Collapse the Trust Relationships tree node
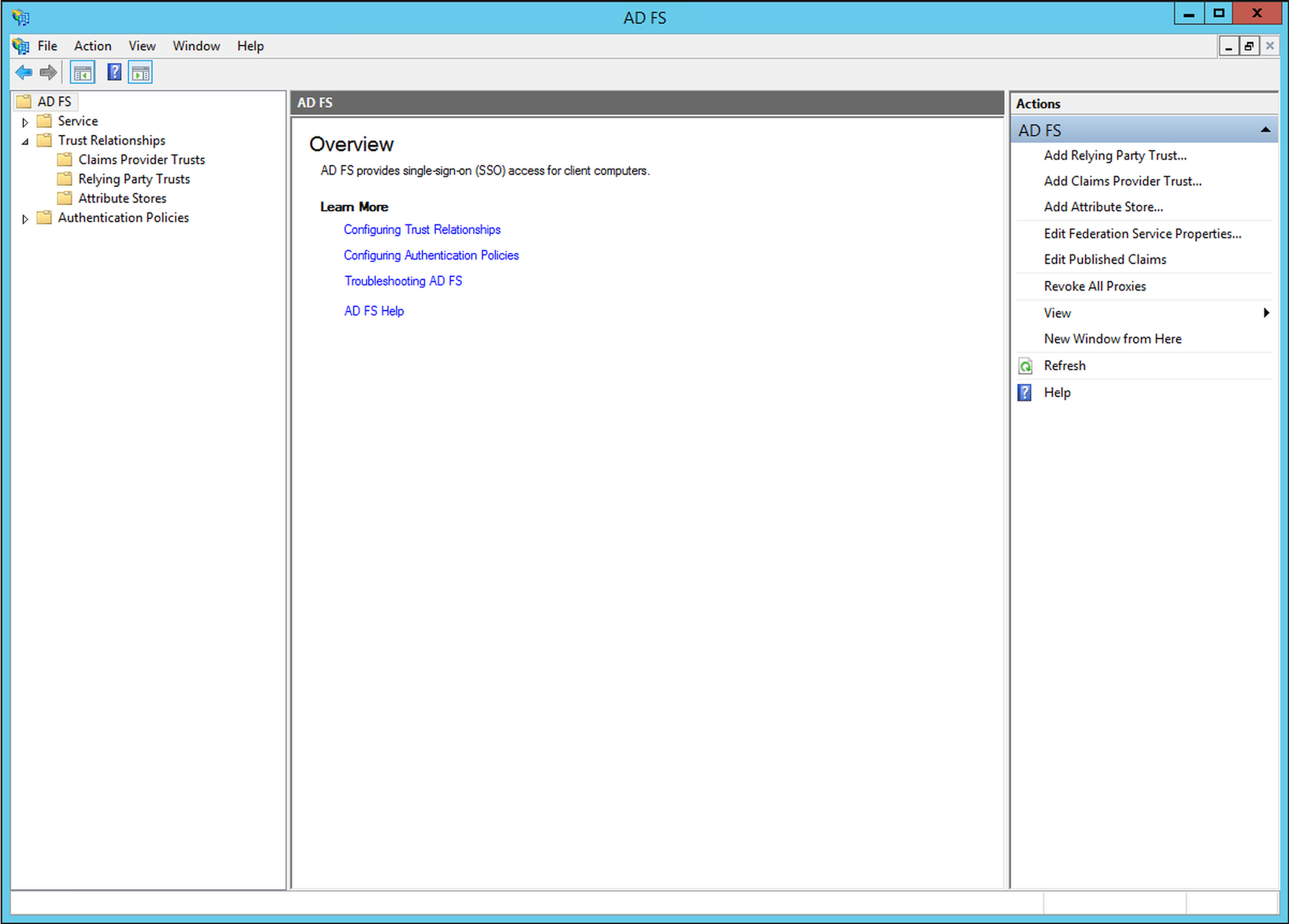Viewport: 1289px width, 924px height. click(25, 142)
